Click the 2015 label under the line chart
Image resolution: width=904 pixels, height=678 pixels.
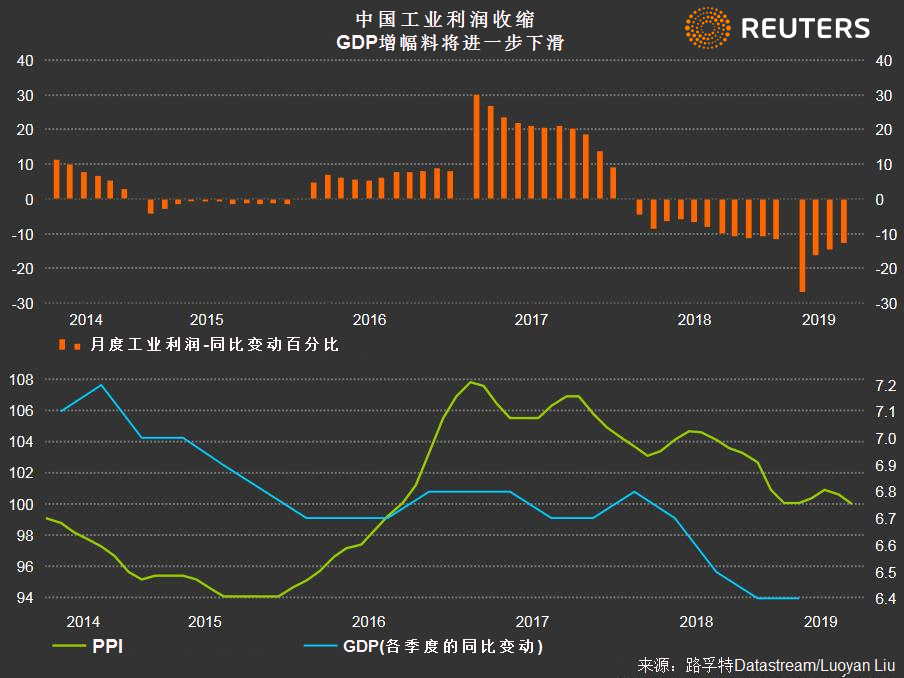click(x=205, y=622)
